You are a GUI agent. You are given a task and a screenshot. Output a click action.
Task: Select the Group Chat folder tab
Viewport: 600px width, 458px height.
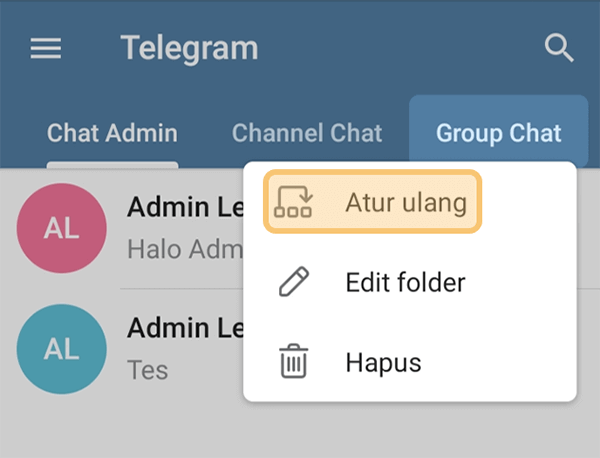point(499,132)
